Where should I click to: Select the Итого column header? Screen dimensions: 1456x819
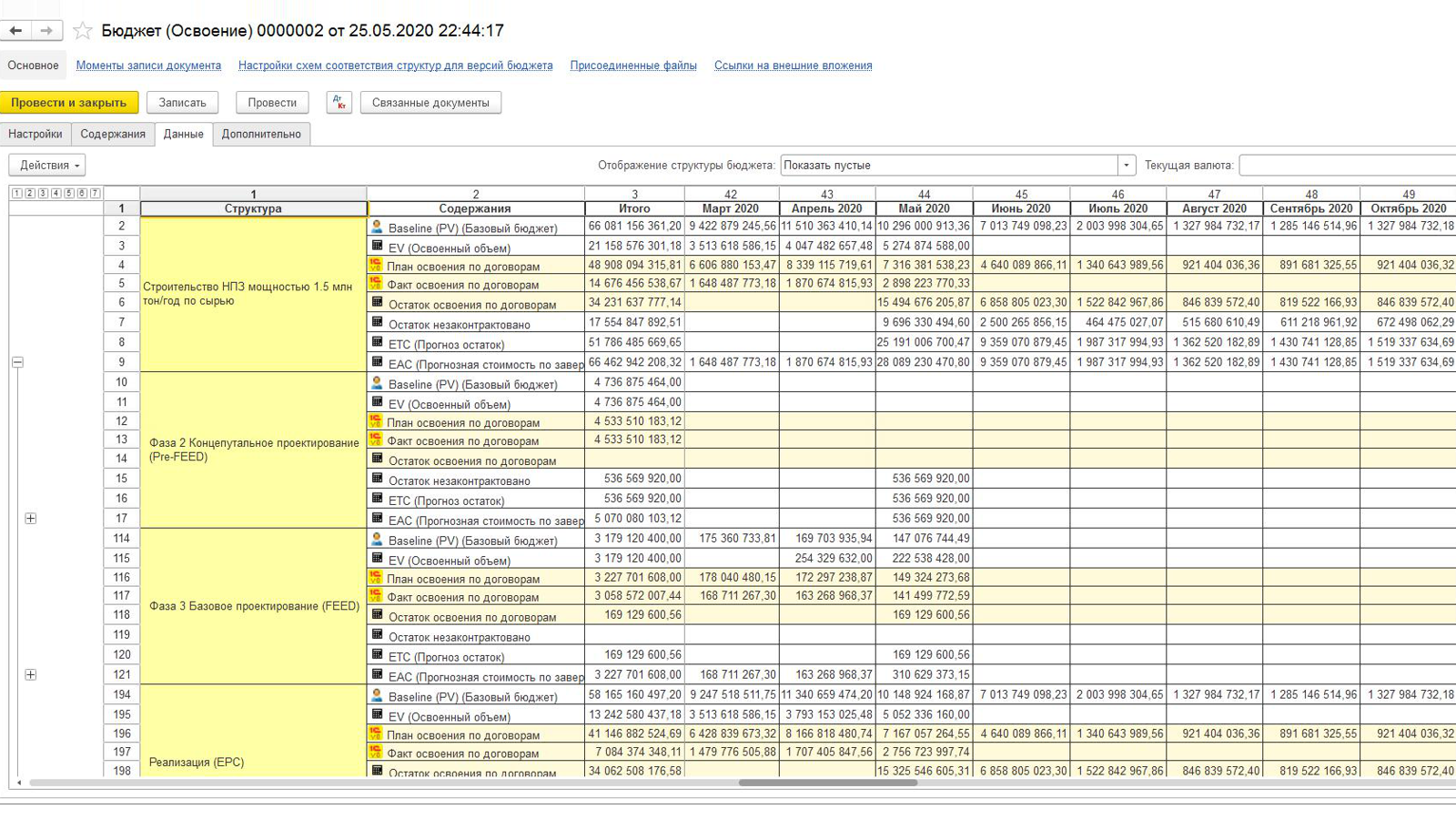(x=634, y=208)
